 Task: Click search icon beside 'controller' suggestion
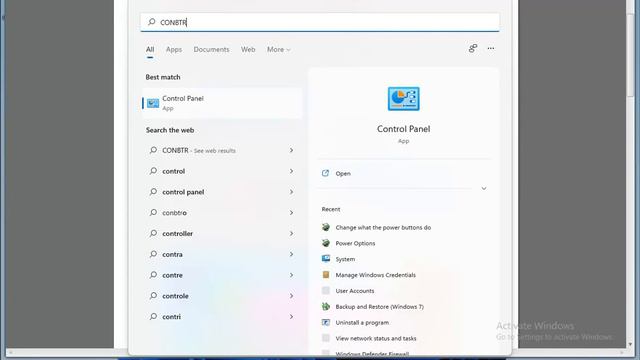(153, 233)
